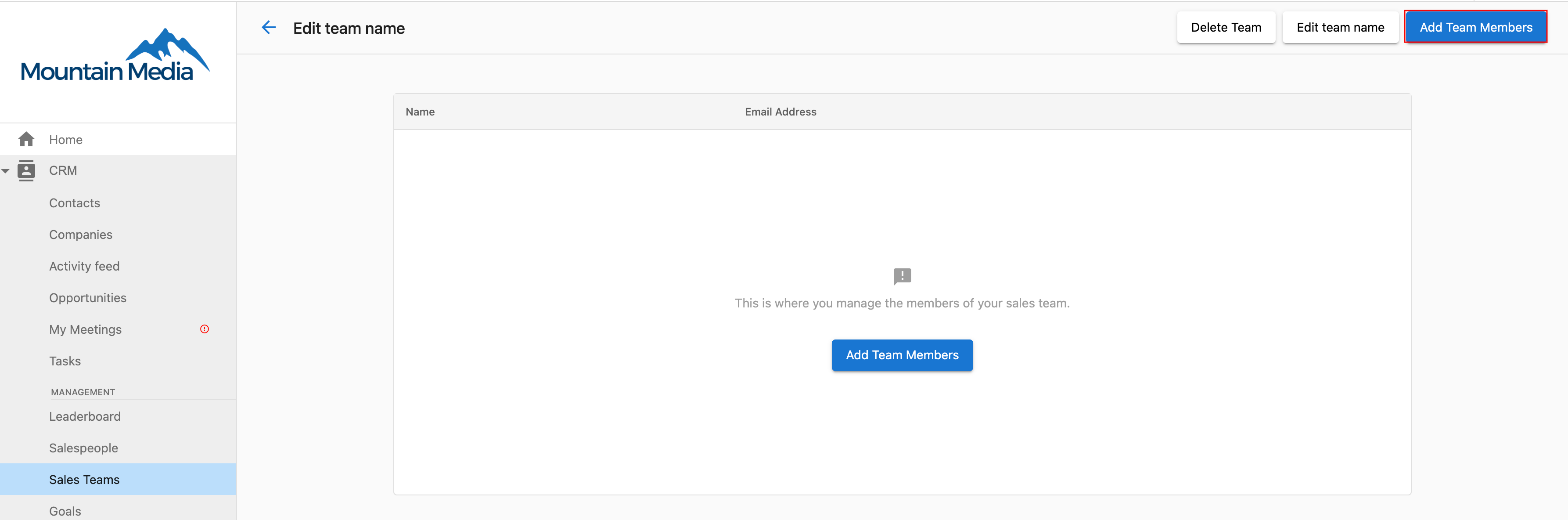Switch to the Sales Teams section

tap(84, 479)
